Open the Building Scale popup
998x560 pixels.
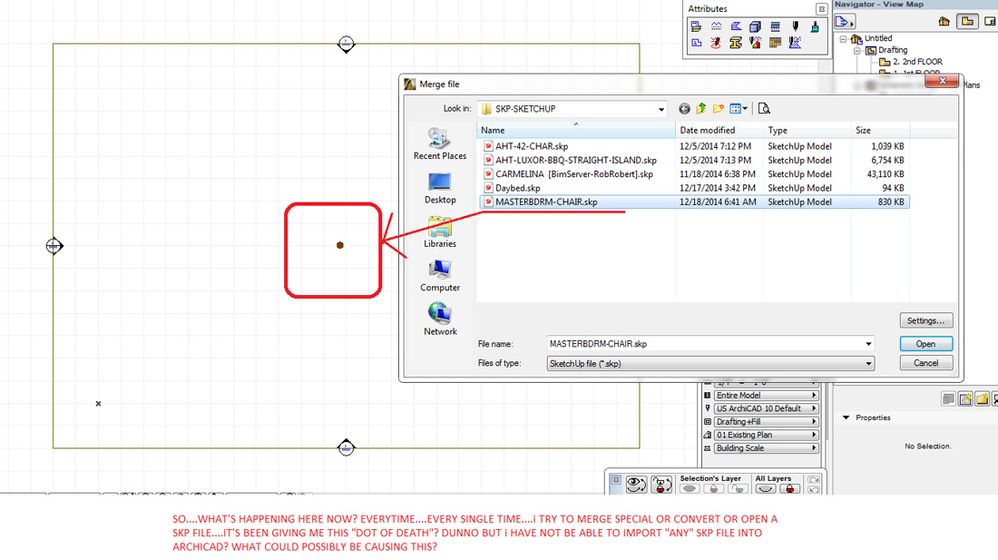(766, 448)
